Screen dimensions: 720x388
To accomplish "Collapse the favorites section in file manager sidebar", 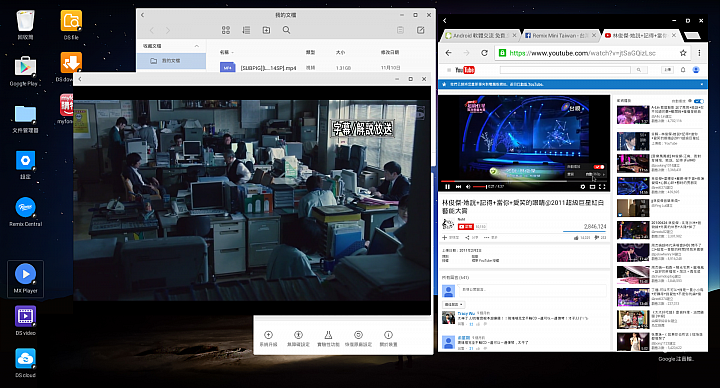I will click(x=197, y=46).
